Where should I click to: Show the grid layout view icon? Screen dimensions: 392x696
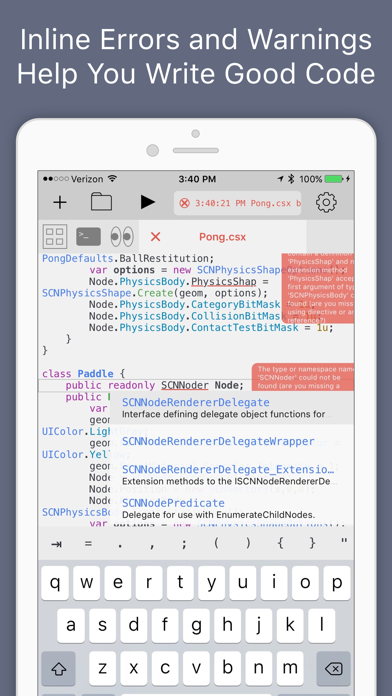pos(55,236)
